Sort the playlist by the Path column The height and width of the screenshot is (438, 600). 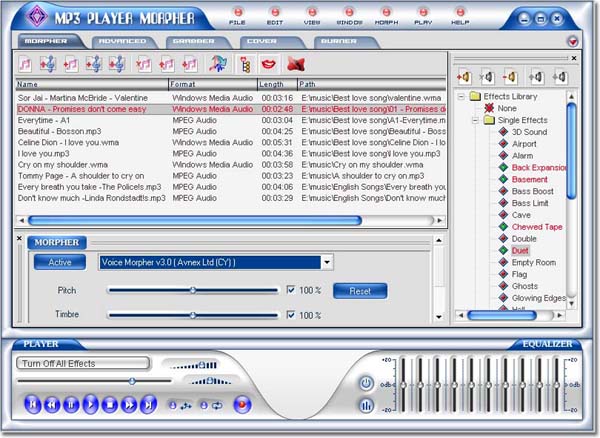coord(372,84)
